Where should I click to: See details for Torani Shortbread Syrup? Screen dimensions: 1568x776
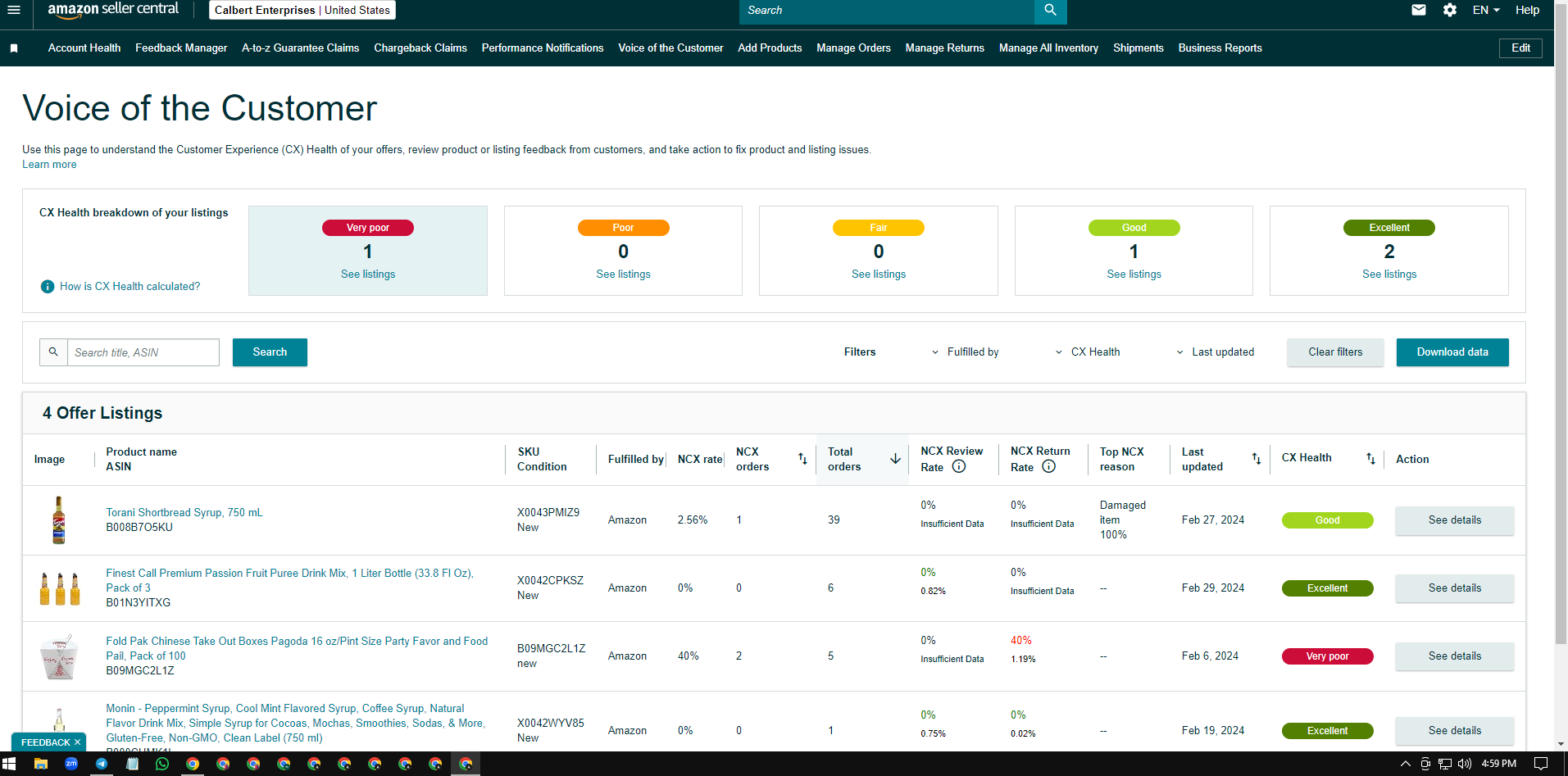(1455, 520)
